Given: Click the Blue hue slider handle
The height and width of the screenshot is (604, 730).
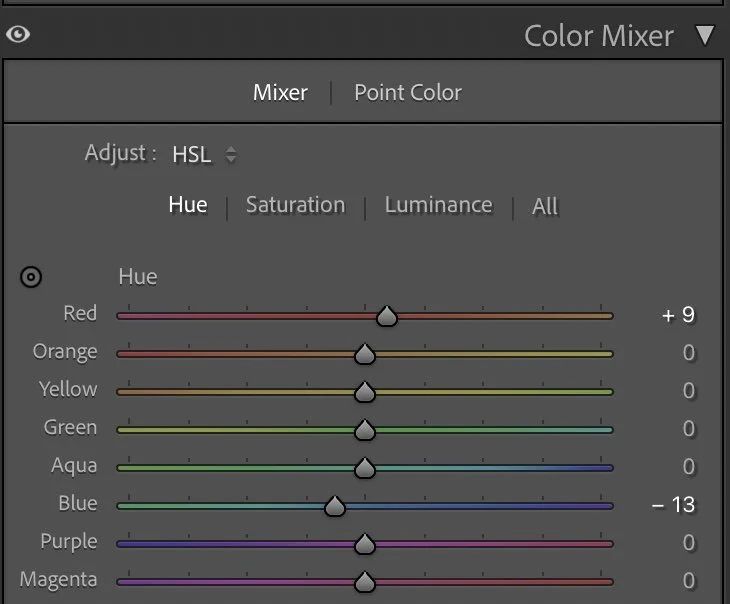Looking at the screenshot, I should point(334,507).
